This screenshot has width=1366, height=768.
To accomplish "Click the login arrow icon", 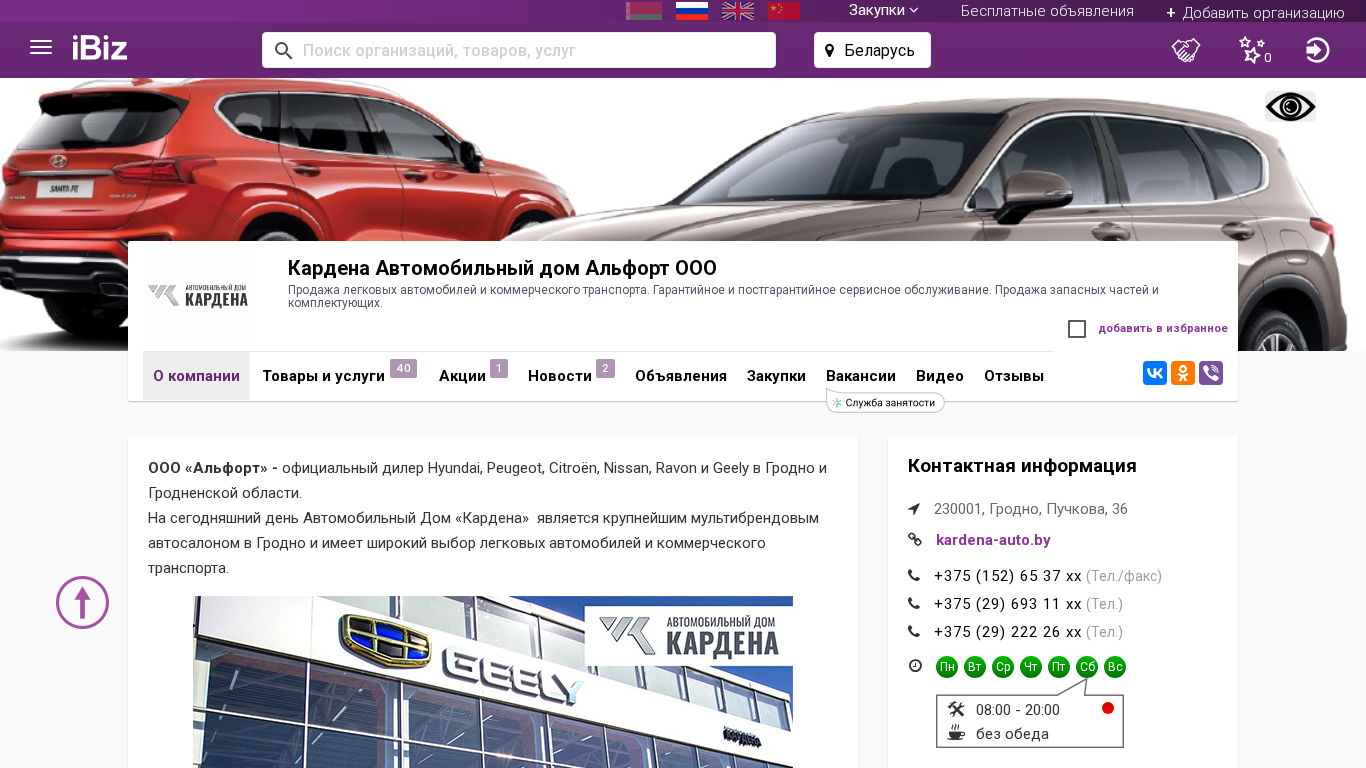I will coord(1318,50).
